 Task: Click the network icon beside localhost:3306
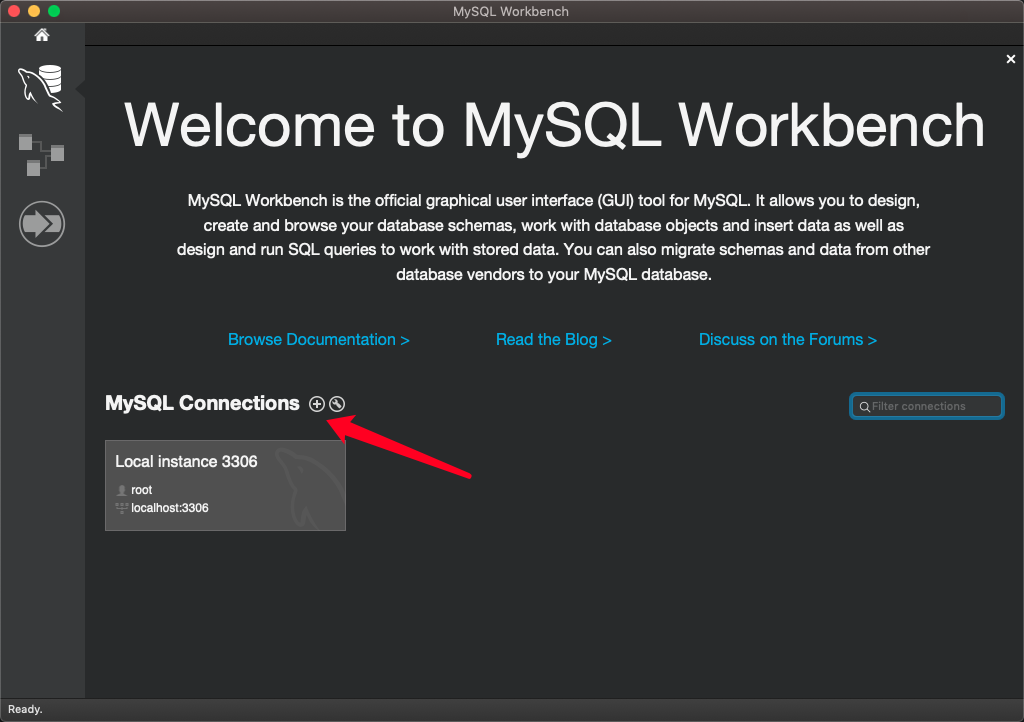tap(121, 508)
